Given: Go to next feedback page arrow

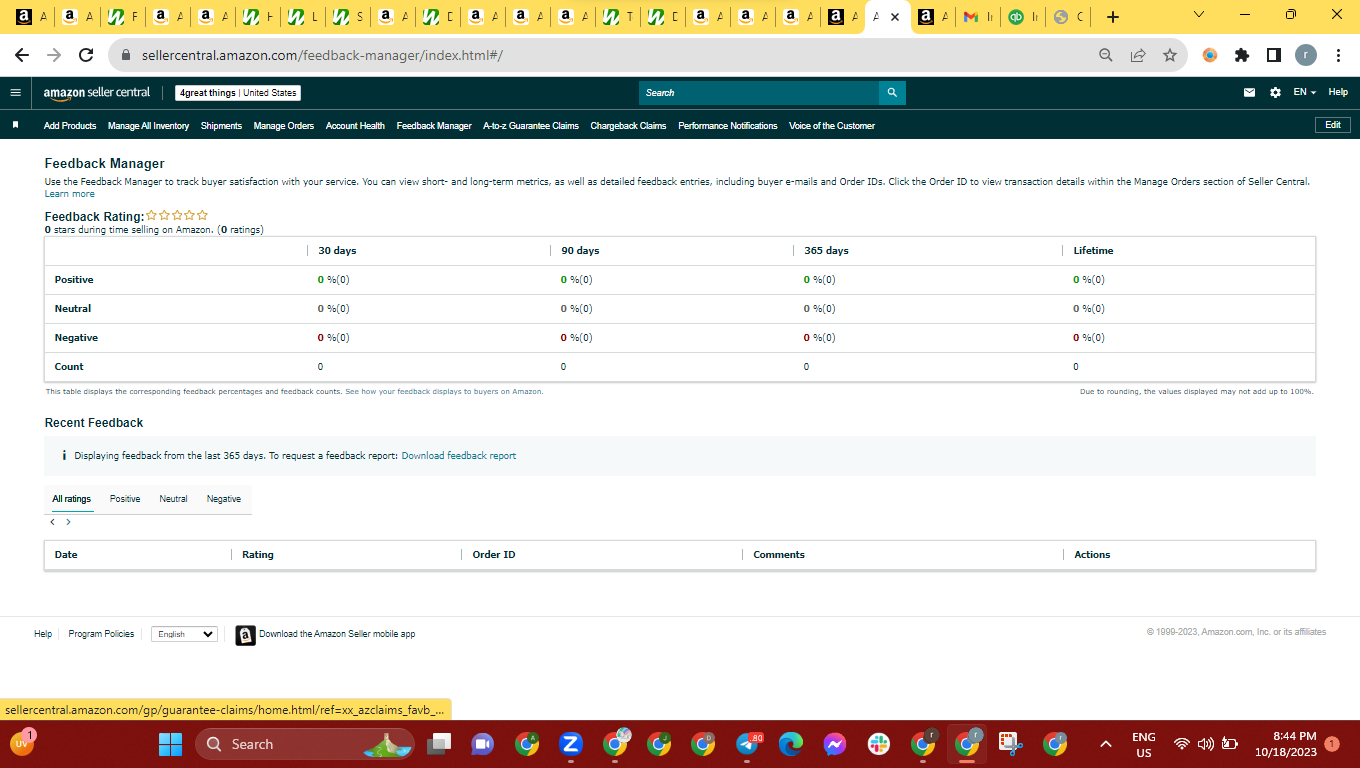Looking at the screenshot, I should (x=68, y=522).
